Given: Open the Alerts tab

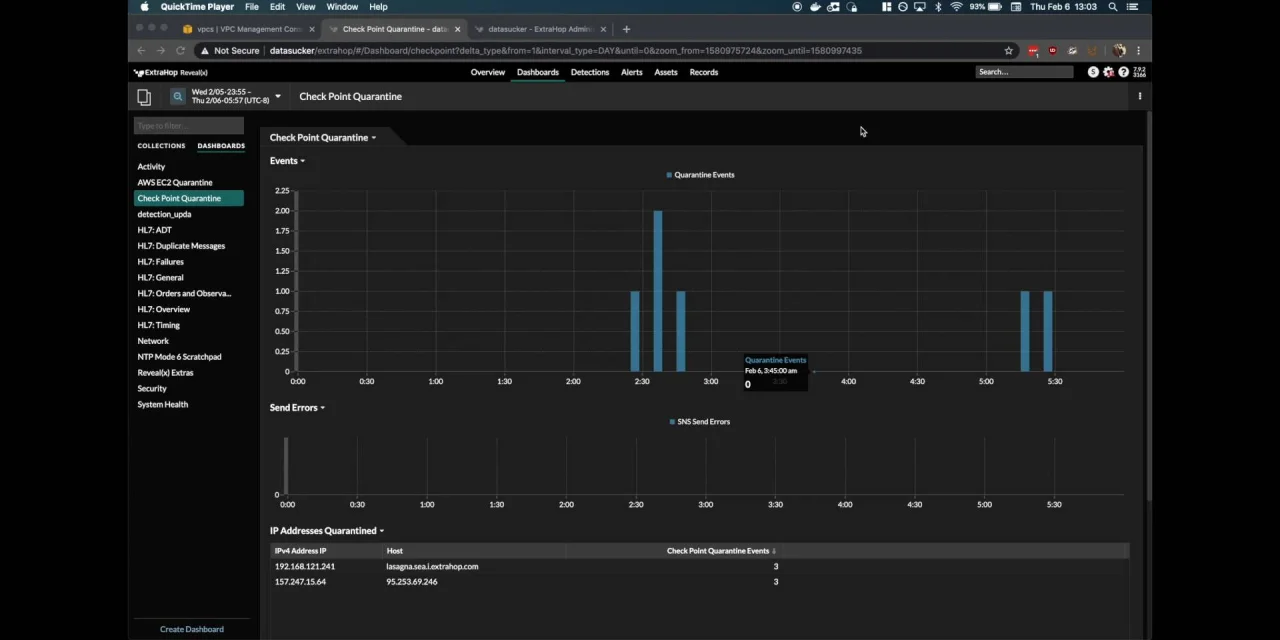Looking at the screenshot, I should point(632,72).
